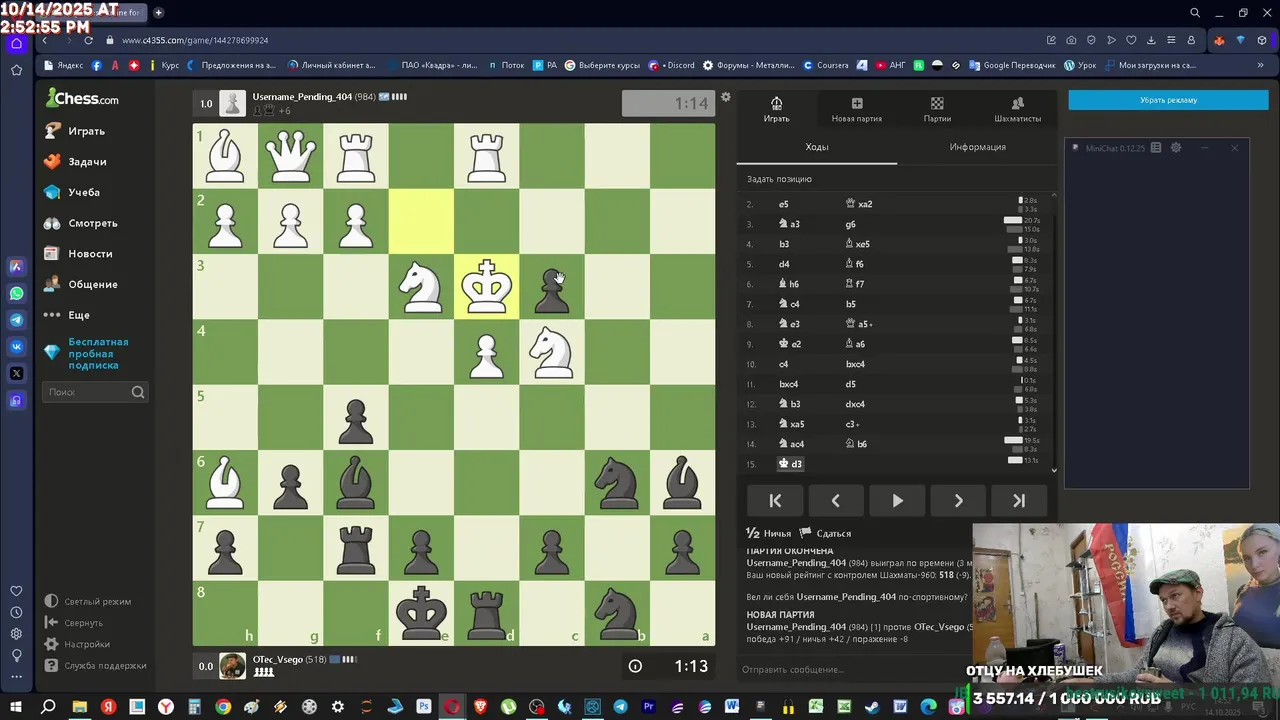Image resolution: width=1280 pixels, height=720 pixels.
Task: Click X (Twitter) icon in browser sidebar
Action: 16,374
